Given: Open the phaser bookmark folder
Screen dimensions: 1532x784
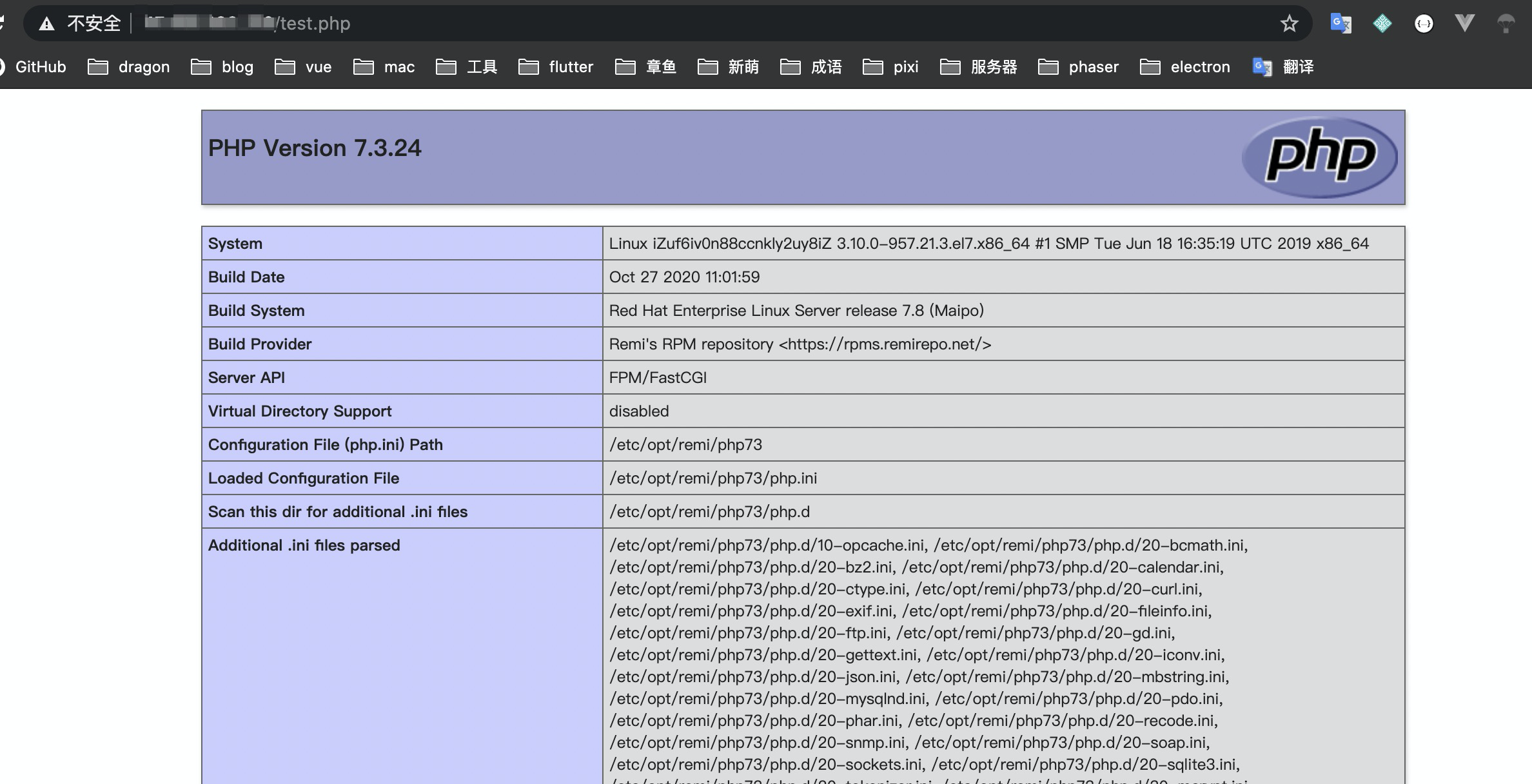Looking at the screenshot, I should point(1079,67).
